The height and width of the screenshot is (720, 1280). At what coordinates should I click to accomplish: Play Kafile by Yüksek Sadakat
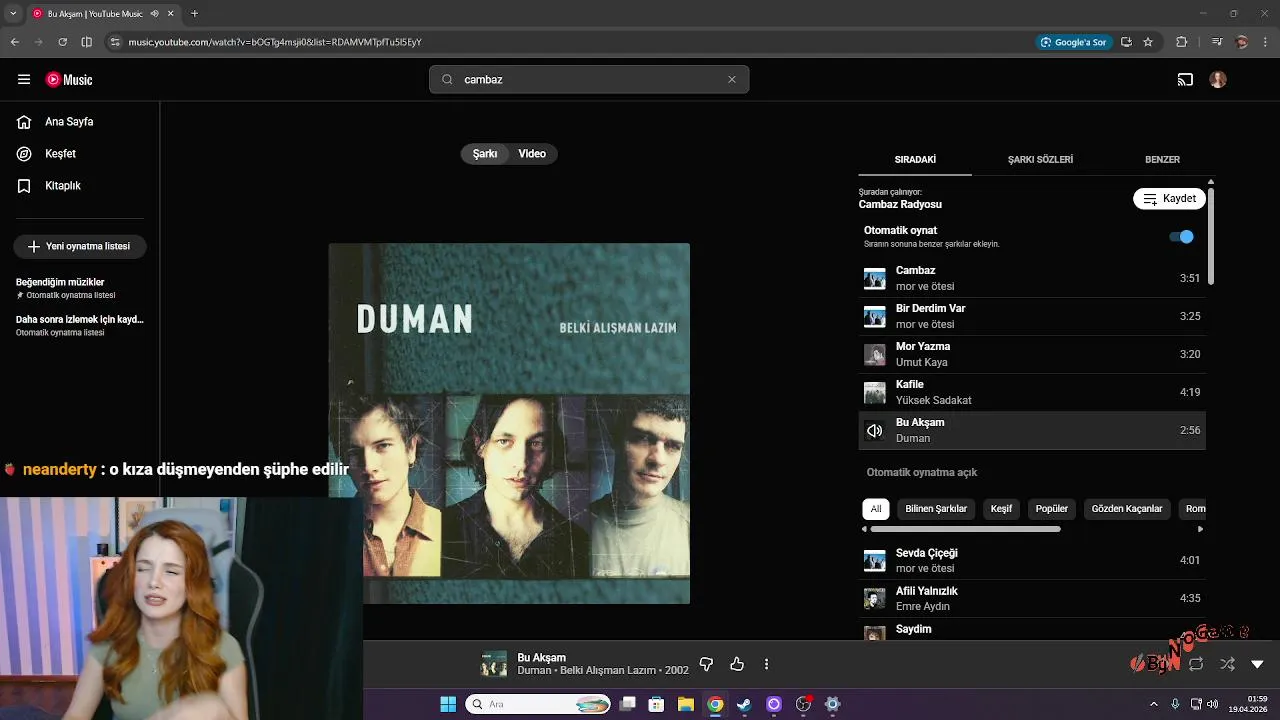[x=1032, y=392]
